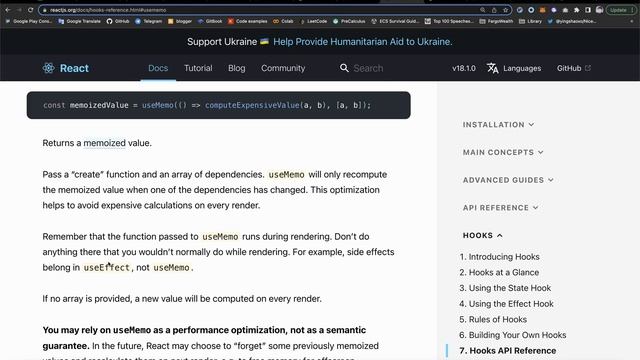Open the Library bookmark folder
The width and height of the screenshot is (640, 360).
click(530, 21)
